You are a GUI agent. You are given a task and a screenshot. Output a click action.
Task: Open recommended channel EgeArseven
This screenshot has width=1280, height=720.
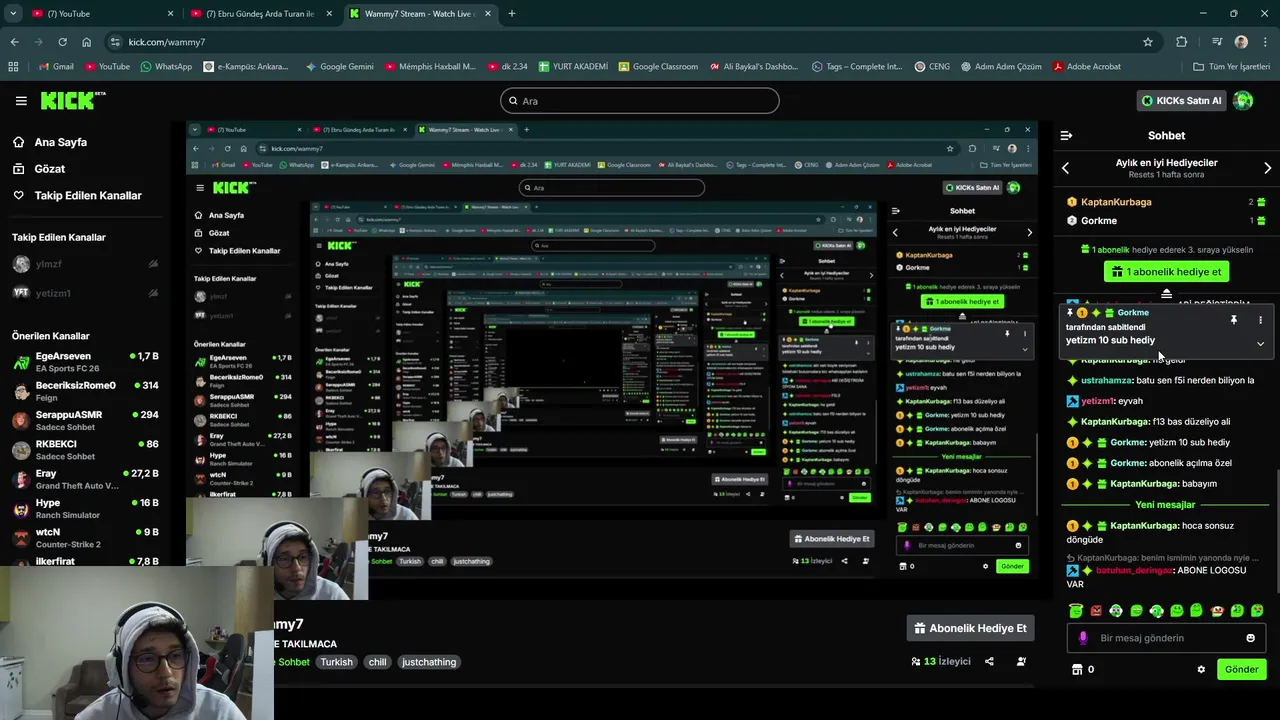click(x=85, y=362)
